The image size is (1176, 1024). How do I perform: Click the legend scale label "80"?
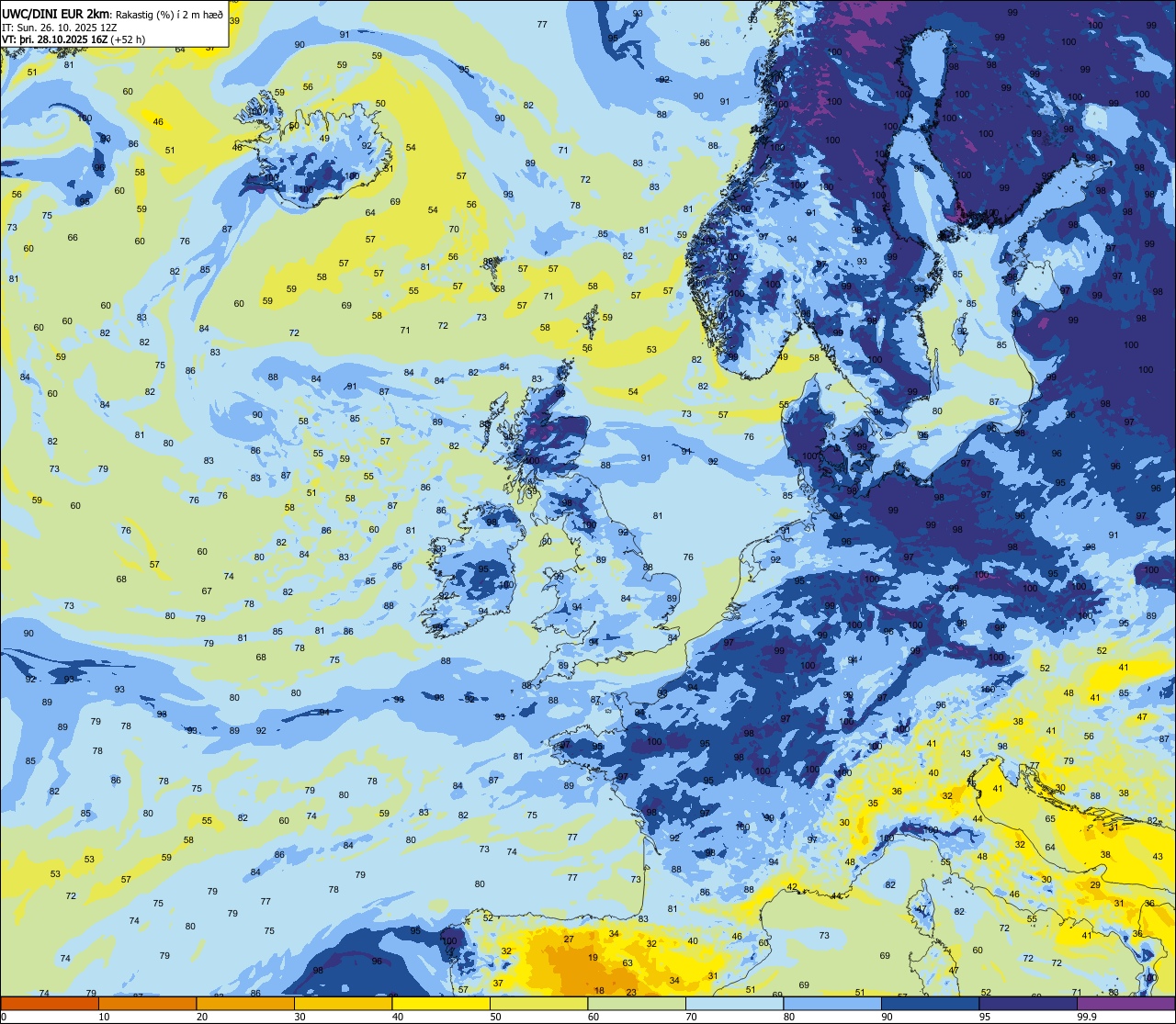tap(788, 1017)
